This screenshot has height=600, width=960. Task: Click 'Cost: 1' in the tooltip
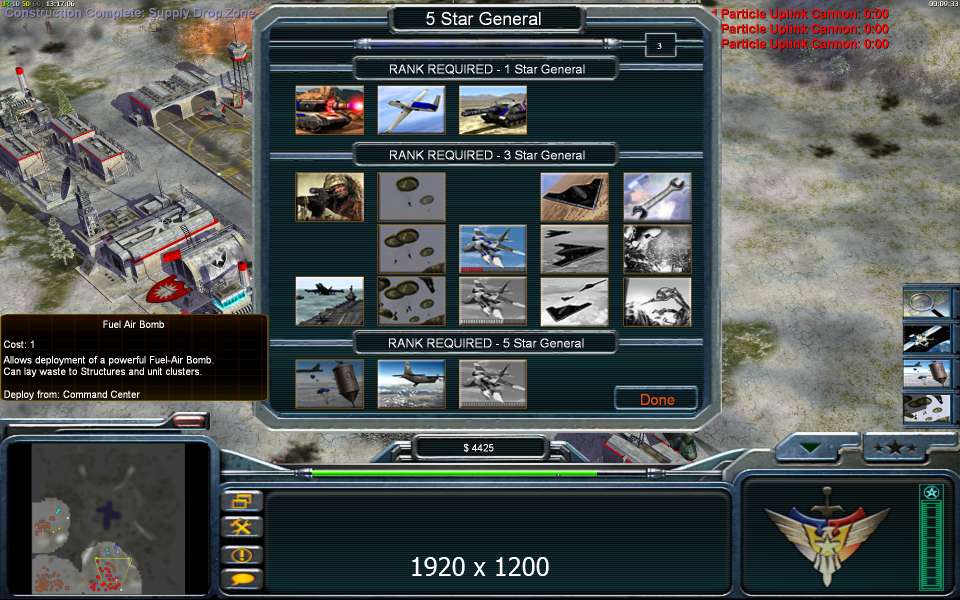coord(19,344)
